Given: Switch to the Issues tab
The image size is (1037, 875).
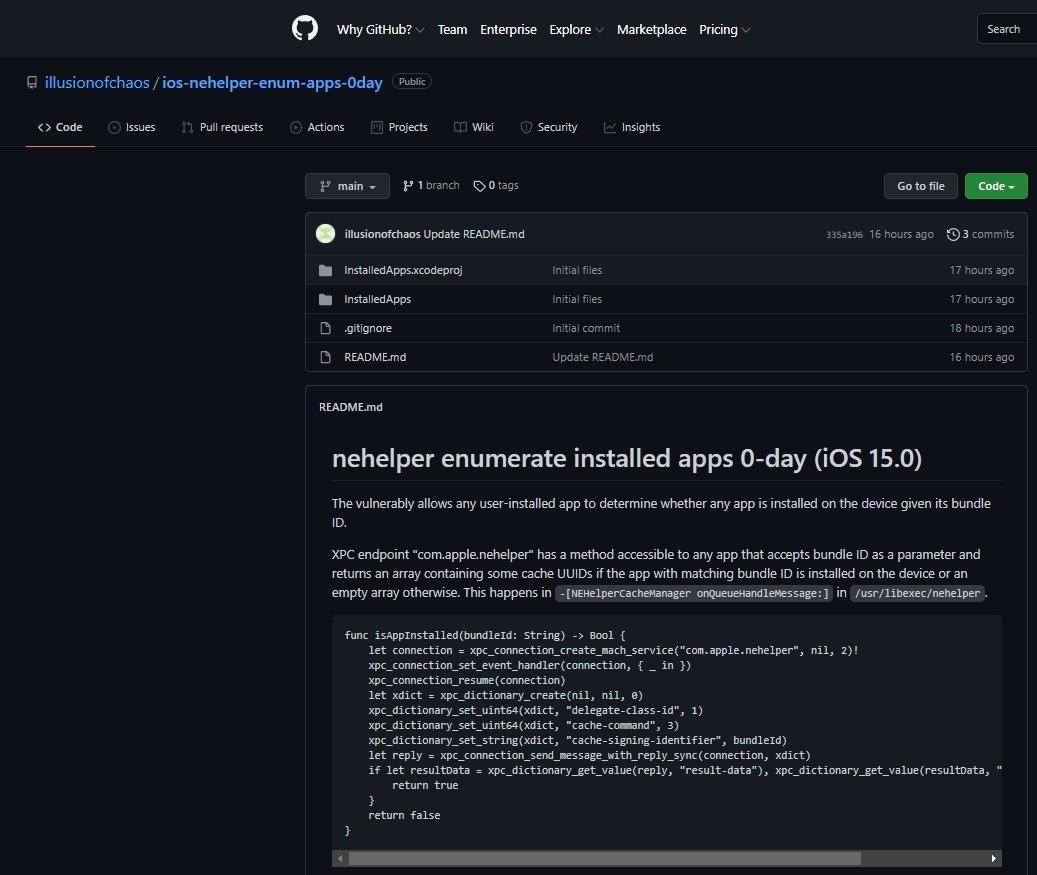Looking at the screenshot, I should [132, 127].
